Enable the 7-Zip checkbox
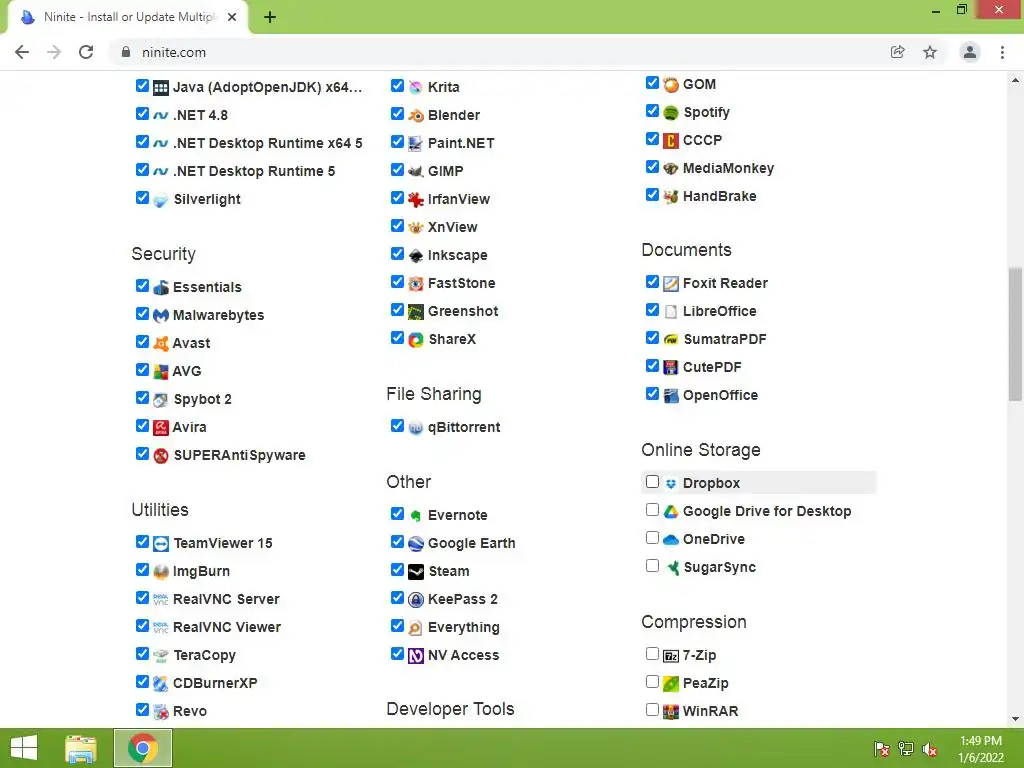Image resolution: width=1024 pixels, height=768 pixels. click(652, 654)
